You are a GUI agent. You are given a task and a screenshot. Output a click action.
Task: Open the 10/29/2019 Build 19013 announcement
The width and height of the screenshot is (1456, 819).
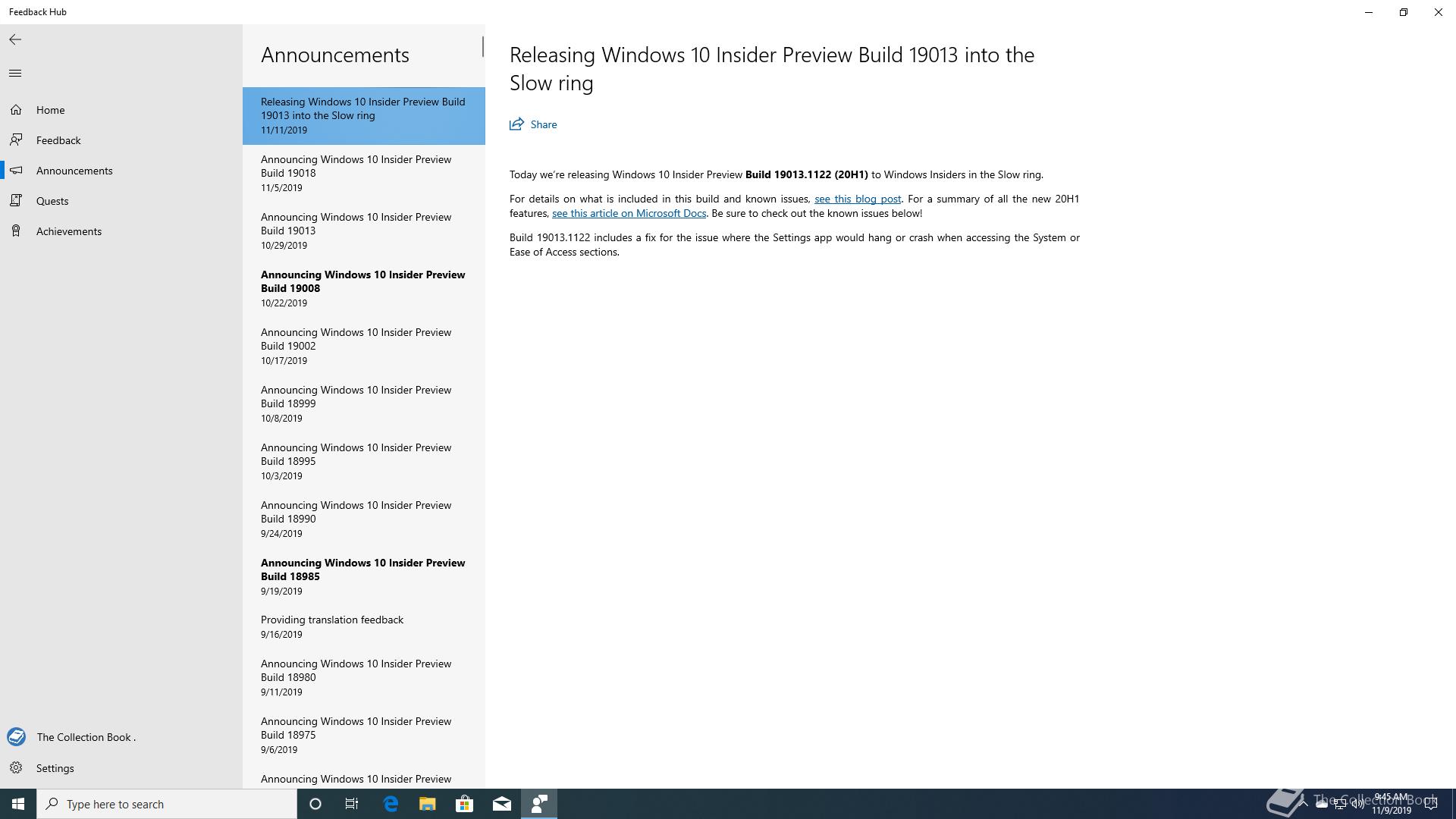pos(364,231)
